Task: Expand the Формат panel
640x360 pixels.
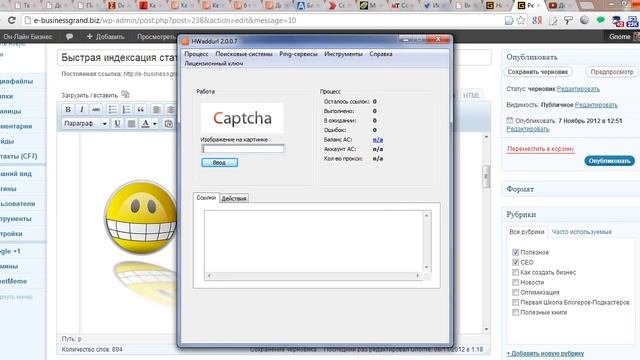Action: pyautogui.click(x=570, y=189)
